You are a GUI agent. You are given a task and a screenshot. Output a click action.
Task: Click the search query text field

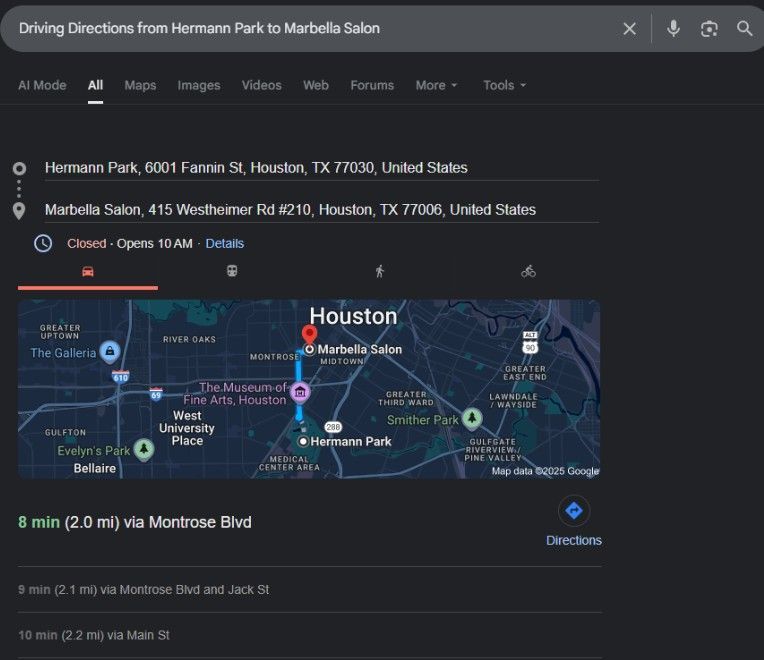point(312,29)
